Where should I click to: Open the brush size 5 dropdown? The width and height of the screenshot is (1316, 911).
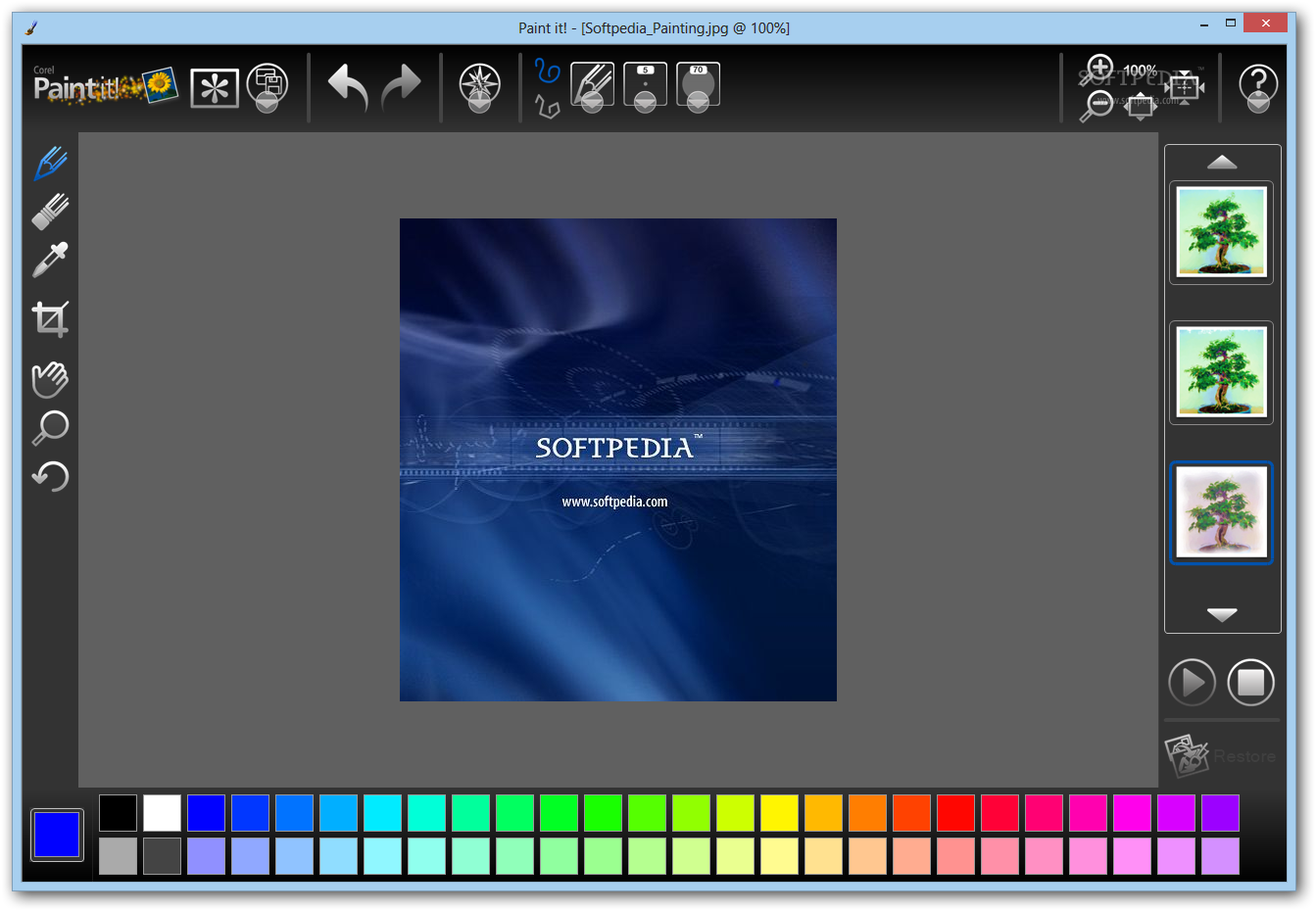point(645,87)
